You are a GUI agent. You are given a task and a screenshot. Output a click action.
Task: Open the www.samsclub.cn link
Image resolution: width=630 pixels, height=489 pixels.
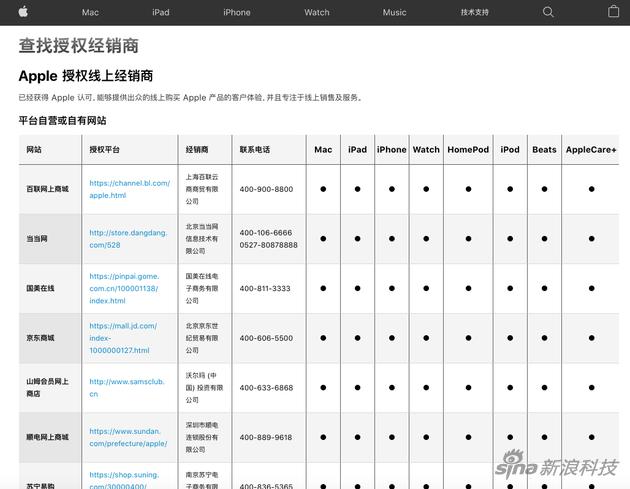127,387
